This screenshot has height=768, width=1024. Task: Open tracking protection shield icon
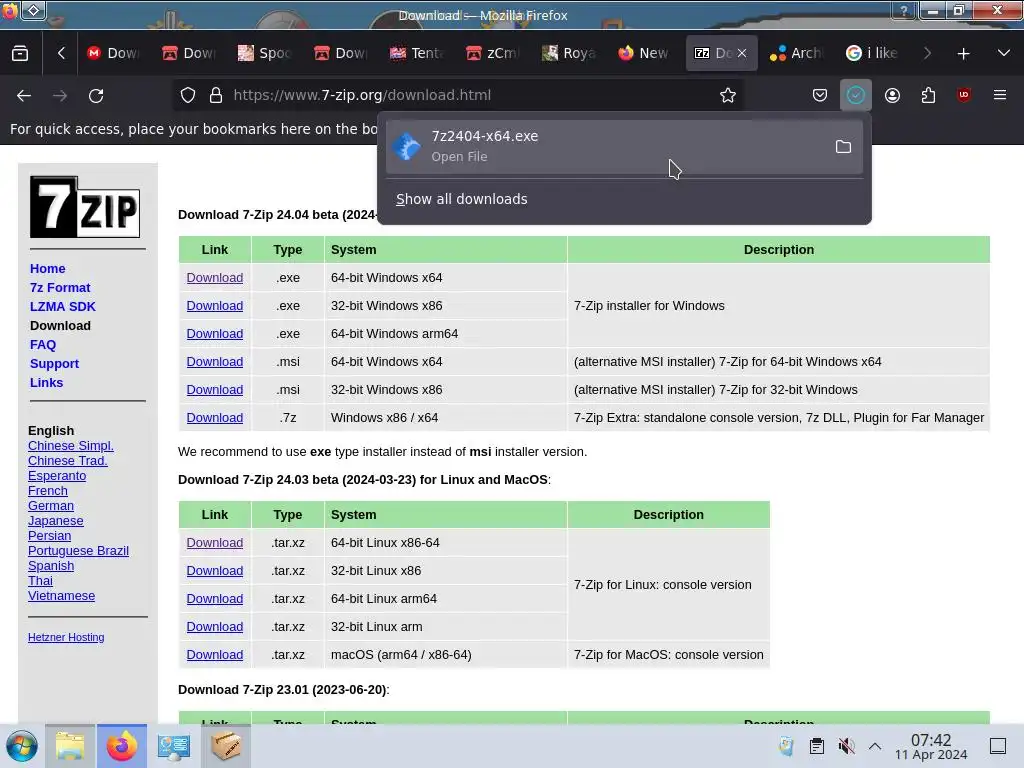[188, 95]
